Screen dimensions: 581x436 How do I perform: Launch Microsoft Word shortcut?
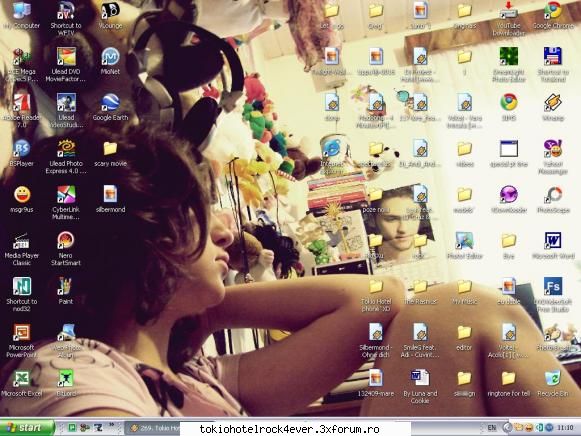click(553, 245)
